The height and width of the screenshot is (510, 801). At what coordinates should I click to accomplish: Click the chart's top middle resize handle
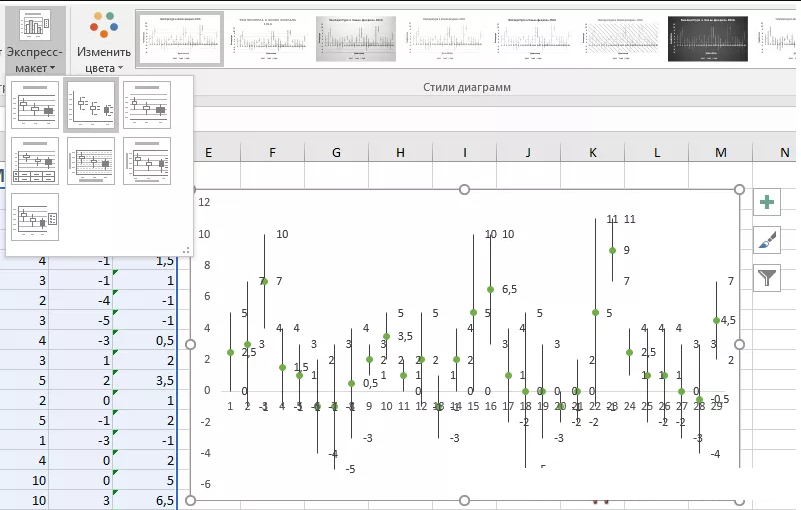pos(464,190)
